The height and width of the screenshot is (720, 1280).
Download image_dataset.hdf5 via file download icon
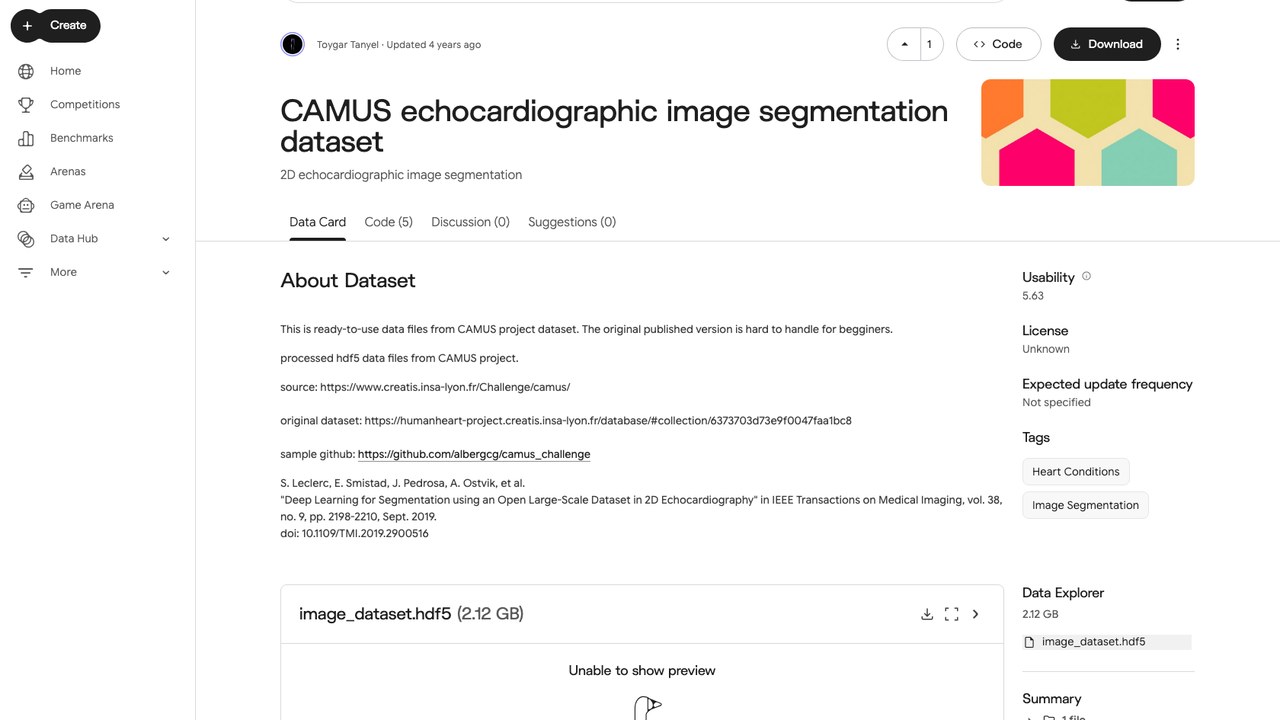(x=927, y=614)
